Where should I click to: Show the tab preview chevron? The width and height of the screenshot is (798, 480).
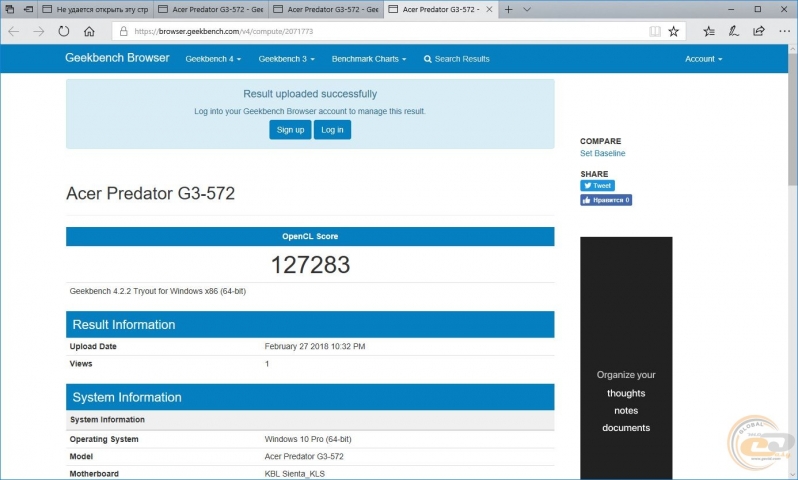(527, 9)
